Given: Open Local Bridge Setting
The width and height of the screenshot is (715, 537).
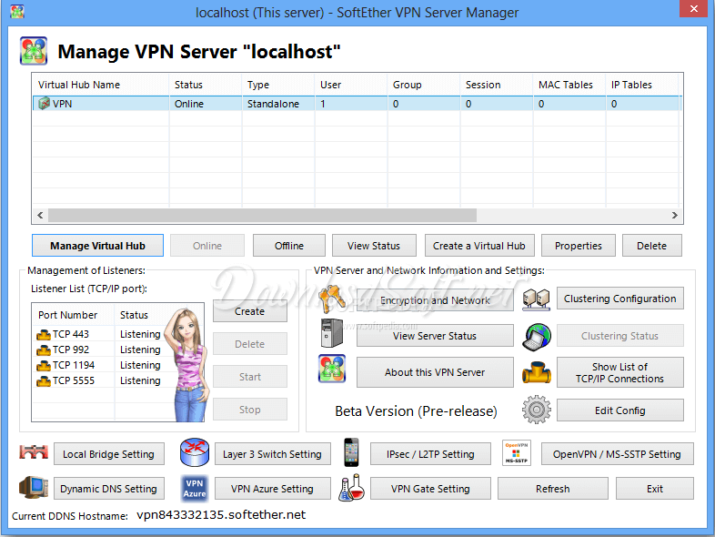Looking at the screenshot, I should [109, 454].
